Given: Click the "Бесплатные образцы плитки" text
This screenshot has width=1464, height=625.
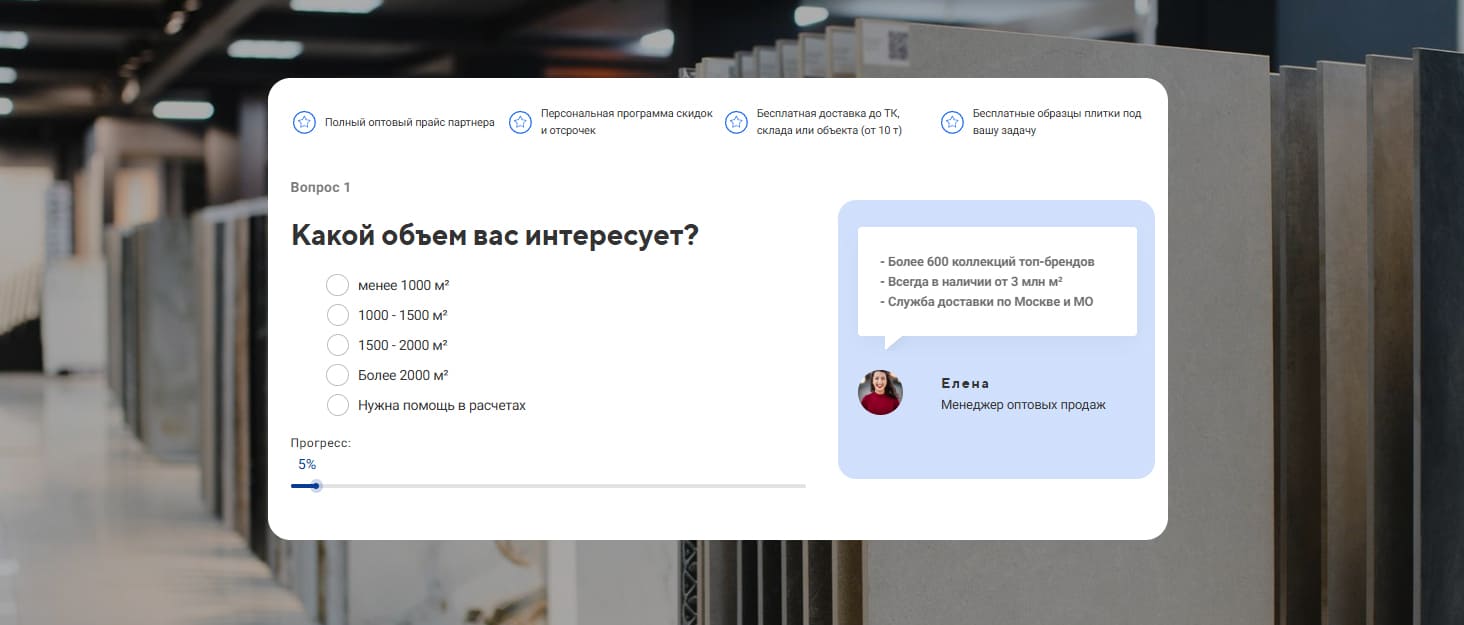Looking at the screenshot, I should pos(1046,114).
